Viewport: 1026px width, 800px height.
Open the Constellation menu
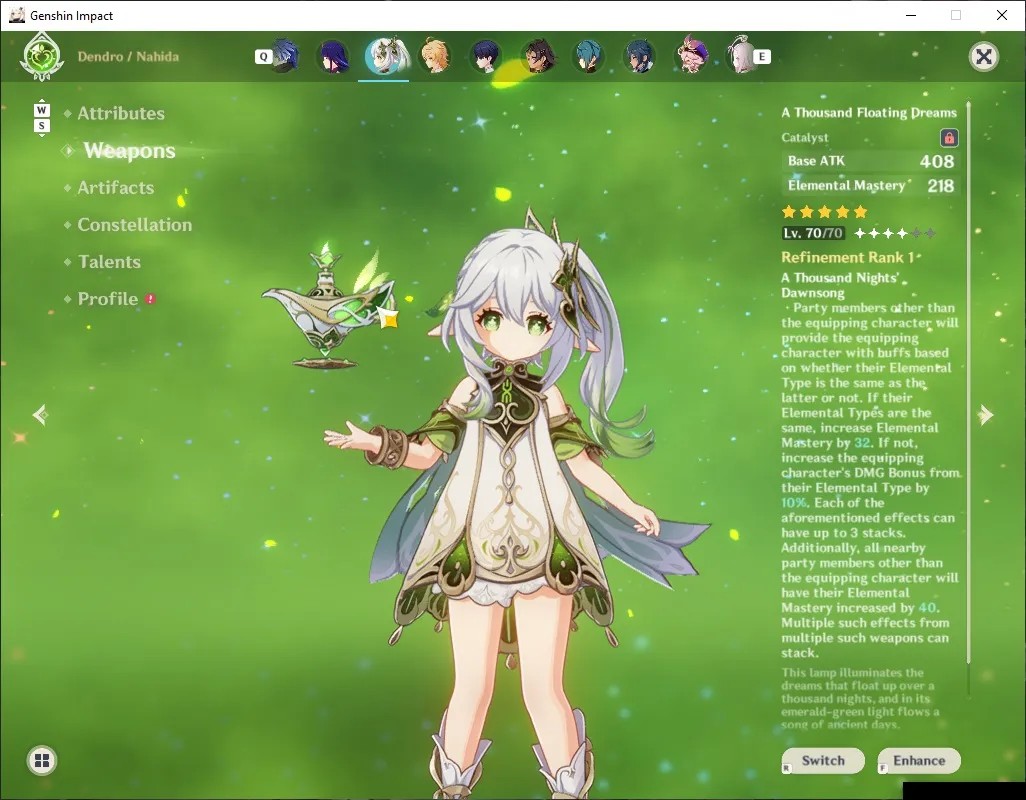(135, 224)
